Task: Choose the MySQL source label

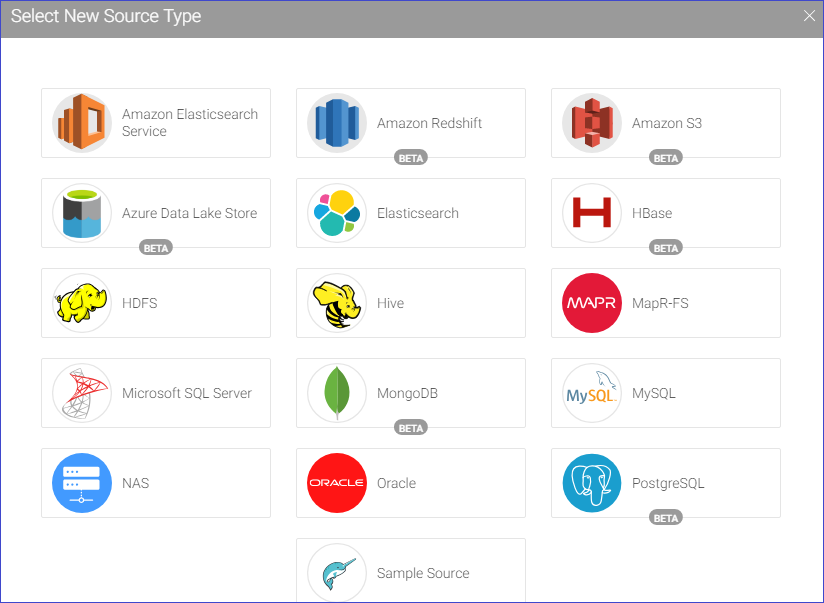Action: (653, 393)
